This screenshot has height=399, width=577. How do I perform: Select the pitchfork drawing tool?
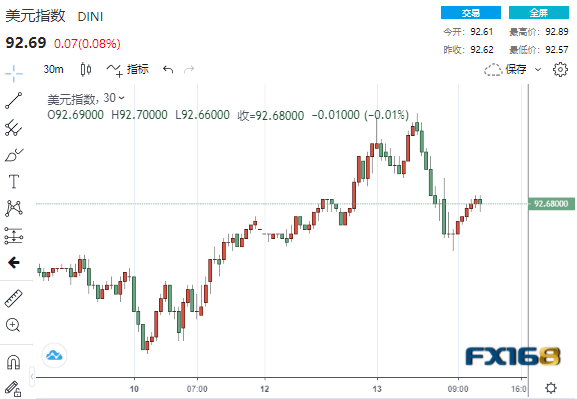point(14,128)
